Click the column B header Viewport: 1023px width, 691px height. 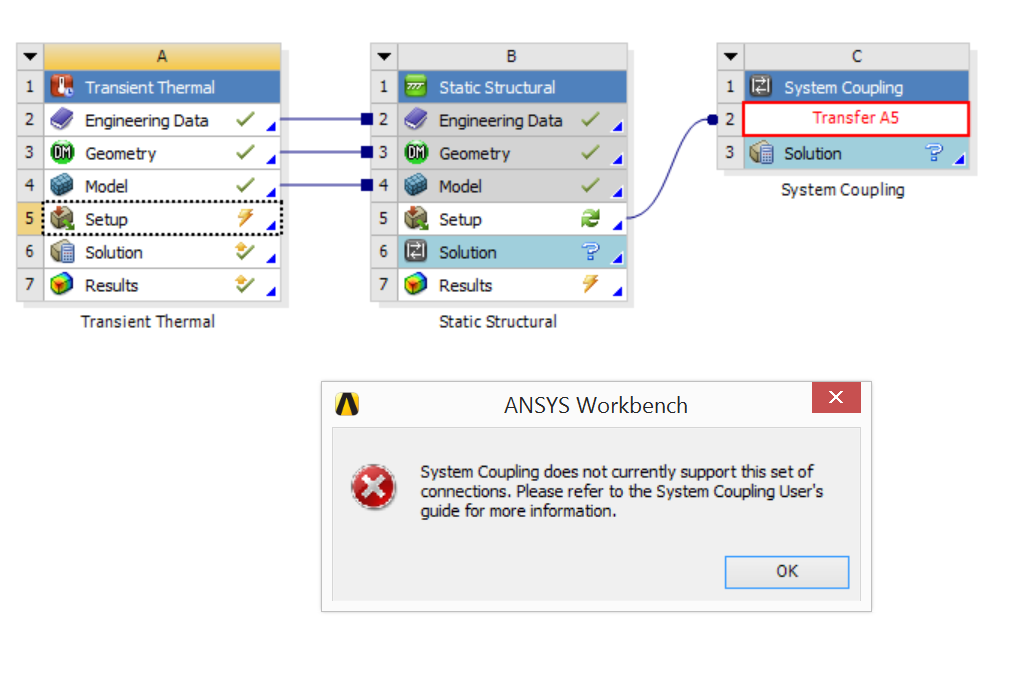513,57
